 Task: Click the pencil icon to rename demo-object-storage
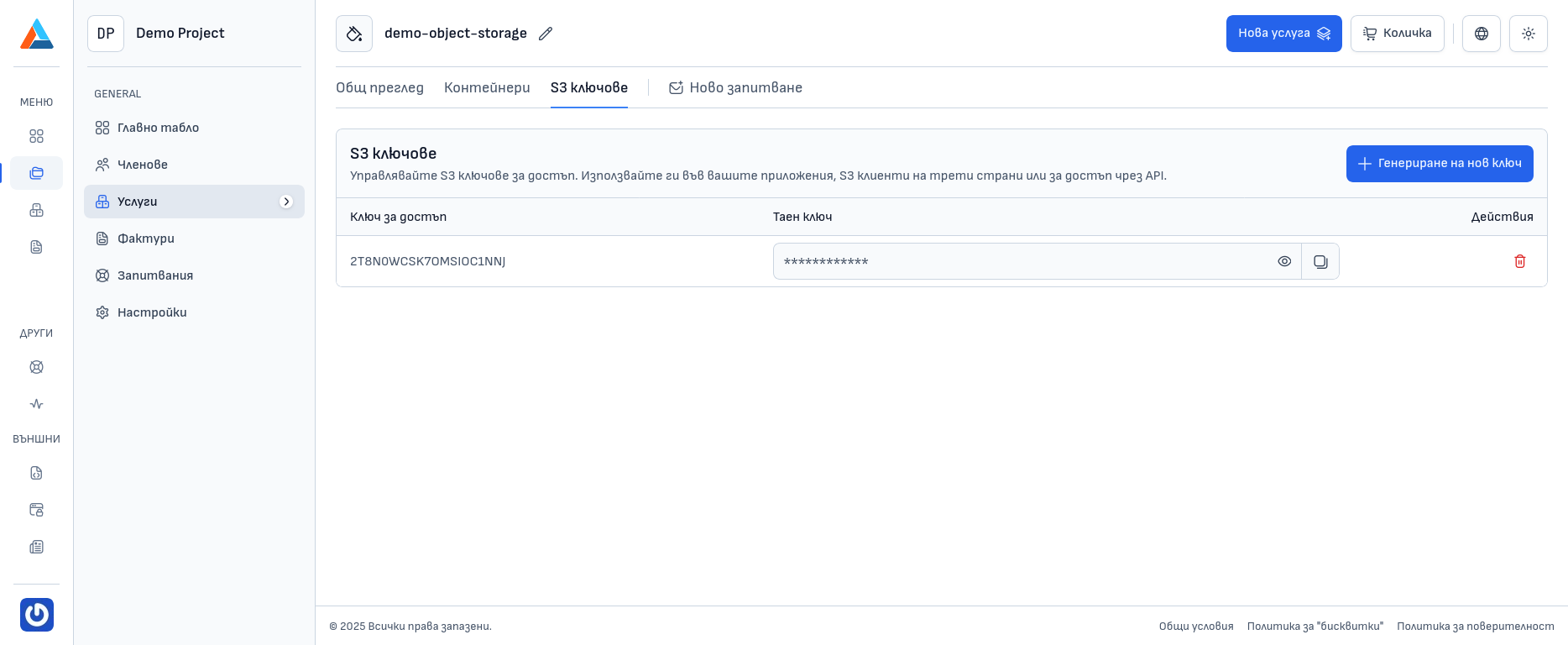click(x=546, y=34)
